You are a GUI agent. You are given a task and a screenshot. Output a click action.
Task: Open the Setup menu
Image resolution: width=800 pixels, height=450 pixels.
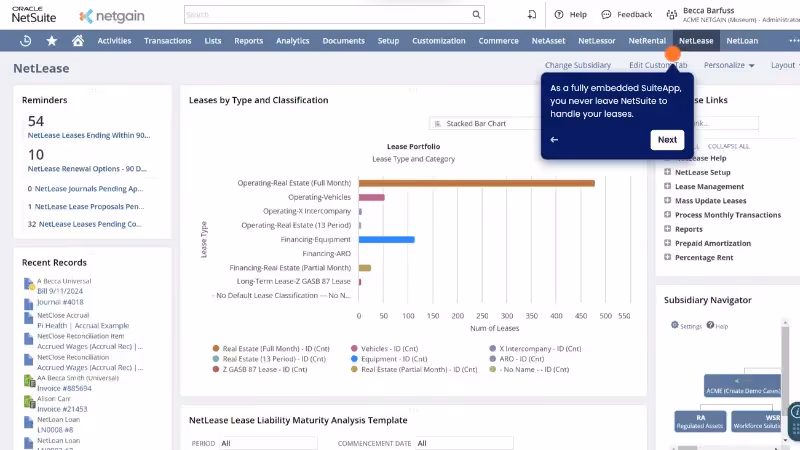click(x=388, y=41)
